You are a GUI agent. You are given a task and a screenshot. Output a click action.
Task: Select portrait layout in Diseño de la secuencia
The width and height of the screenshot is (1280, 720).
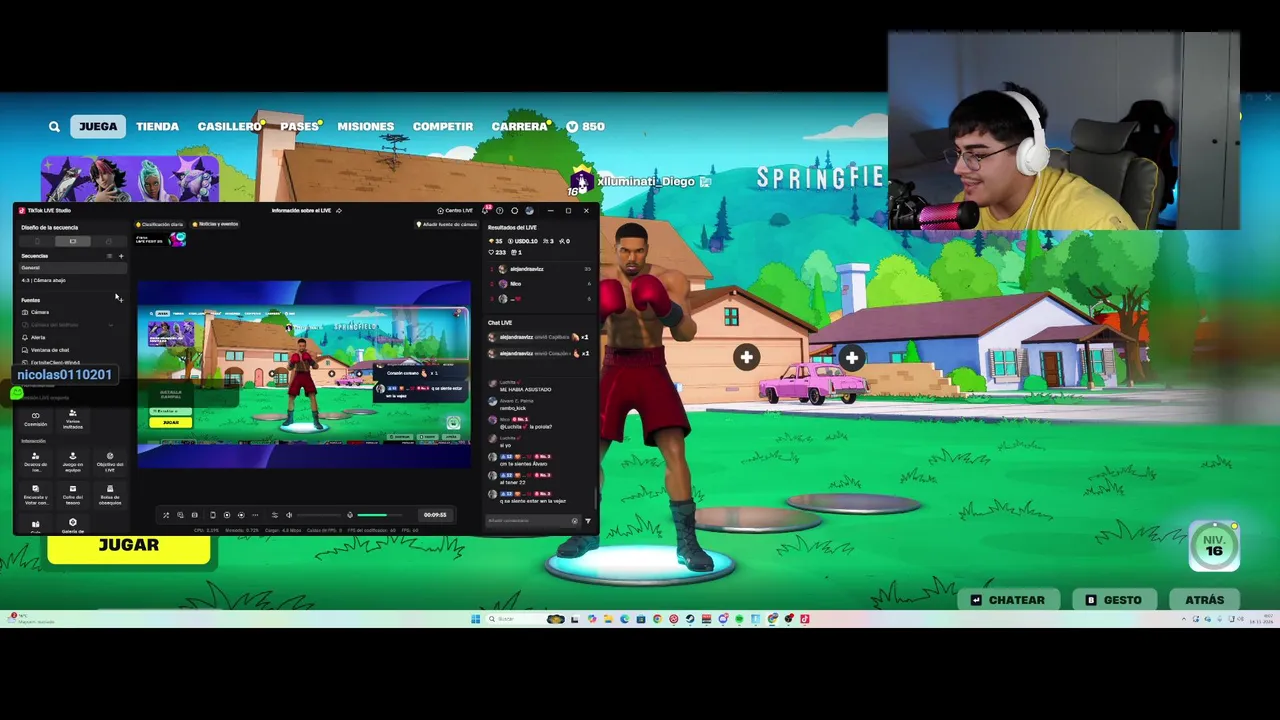click(37, 241)
